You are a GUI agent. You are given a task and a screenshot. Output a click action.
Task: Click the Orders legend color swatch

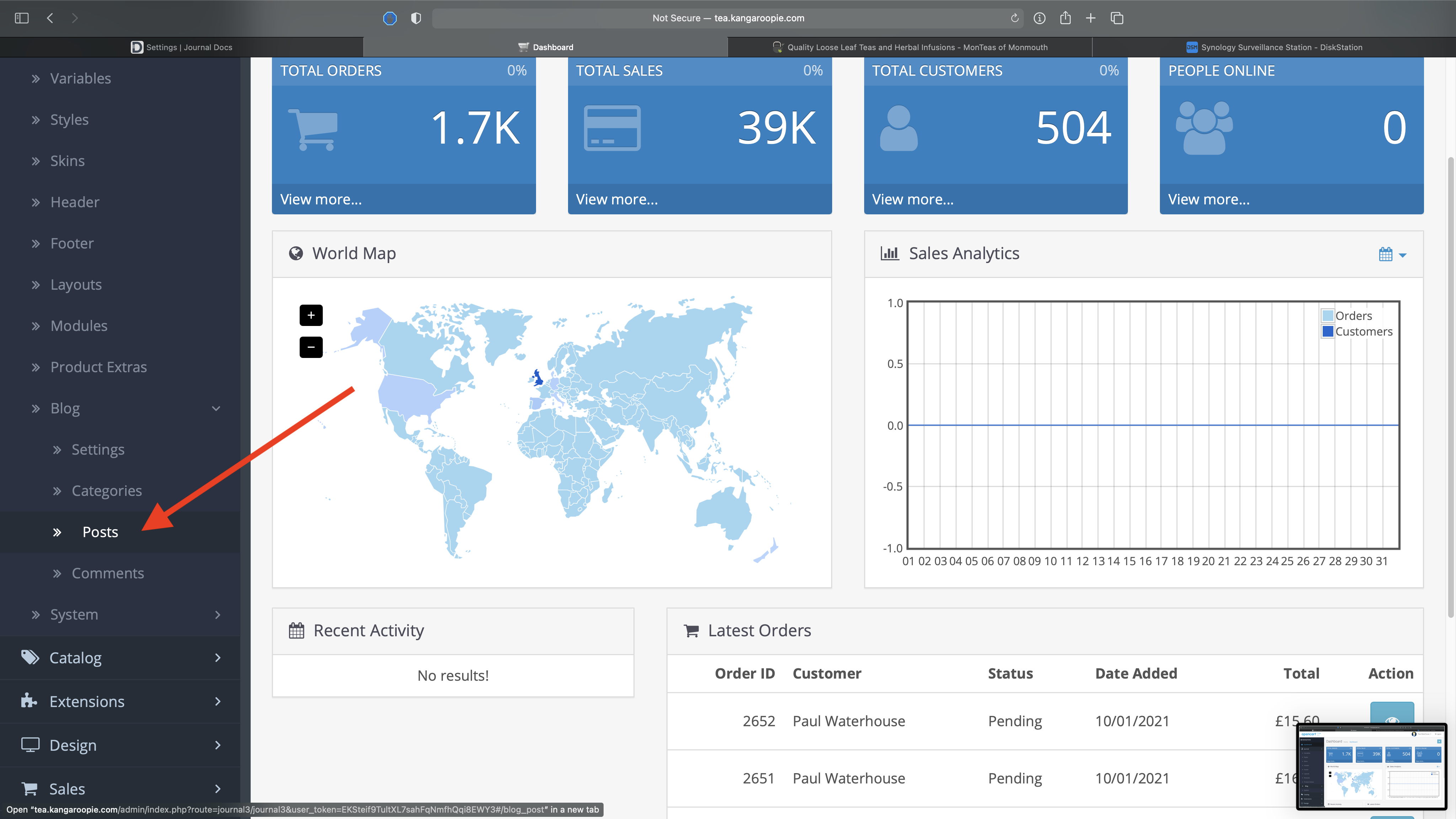(1328, 315)
